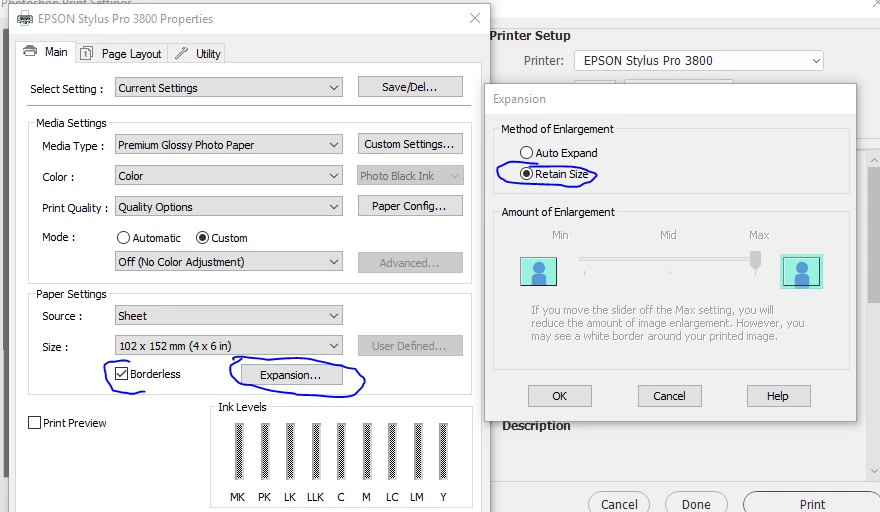
Task: Click the Save/Del... button
Action: point(410,87)
